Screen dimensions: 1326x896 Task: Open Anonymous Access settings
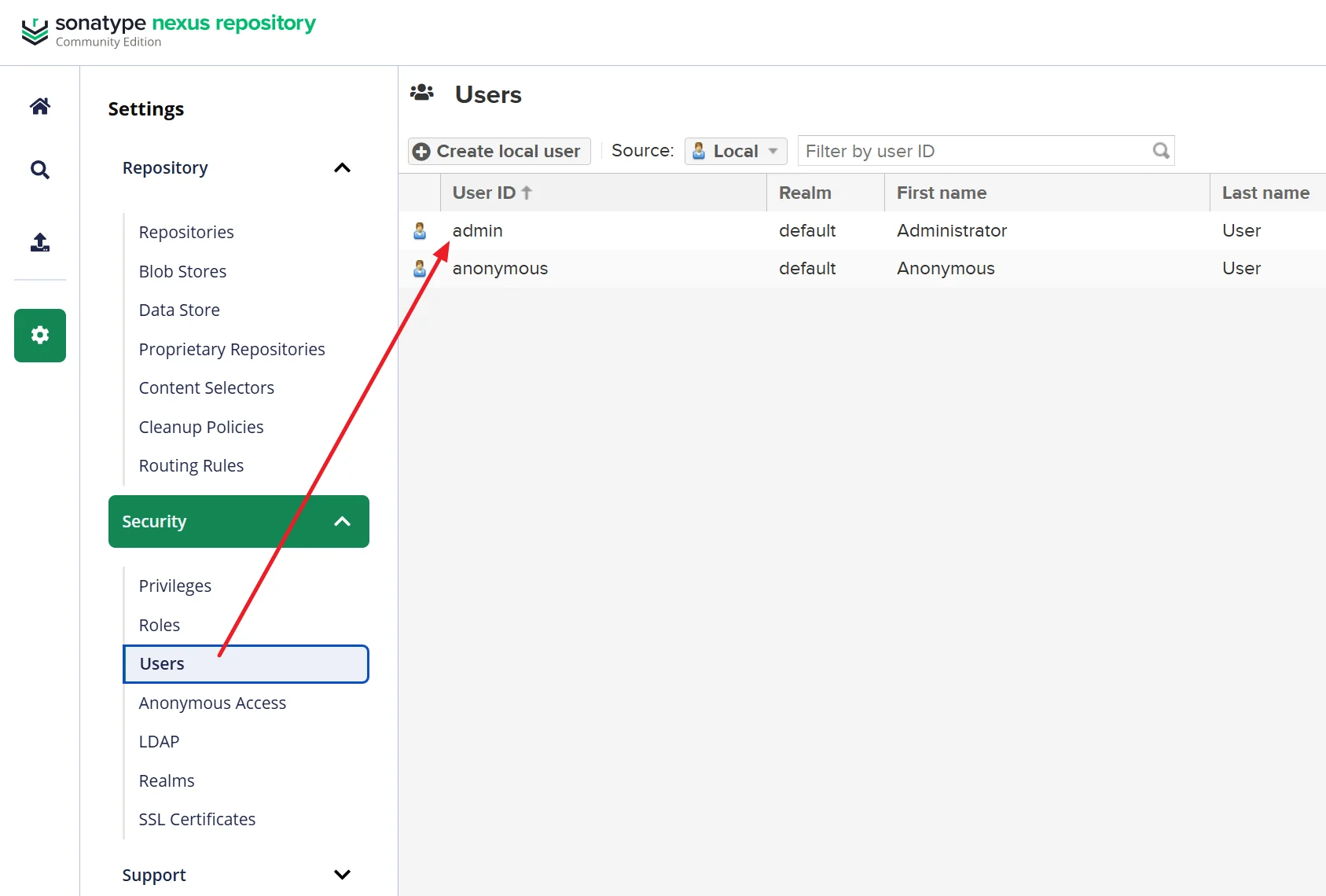212,703
